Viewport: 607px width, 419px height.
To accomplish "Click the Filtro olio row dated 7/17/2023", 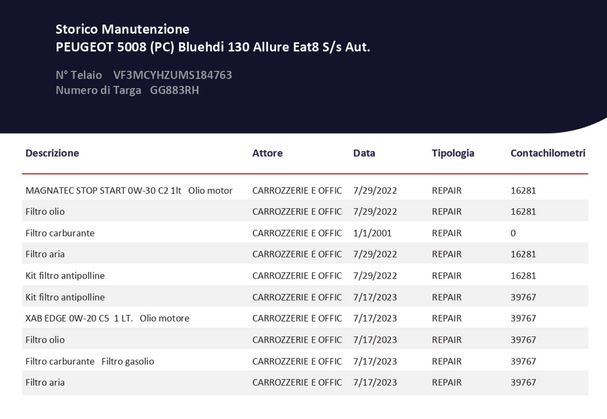I will 305,340.
